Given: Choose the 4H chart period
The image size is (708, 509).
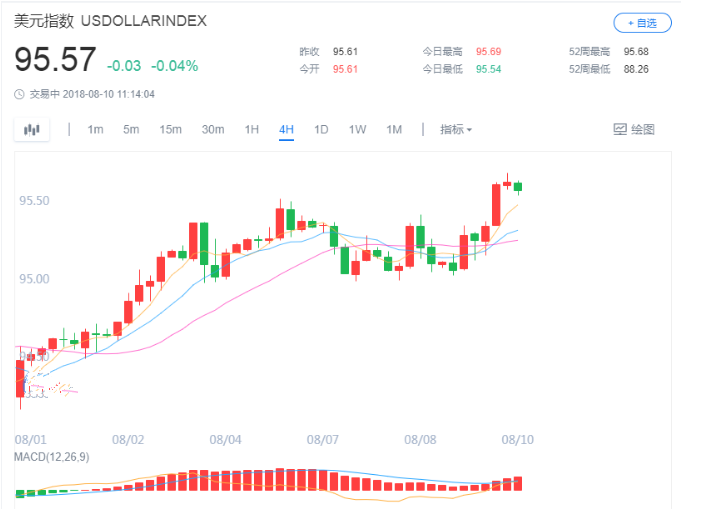Looking at the screenshot, I should click(x=286, y=130).
